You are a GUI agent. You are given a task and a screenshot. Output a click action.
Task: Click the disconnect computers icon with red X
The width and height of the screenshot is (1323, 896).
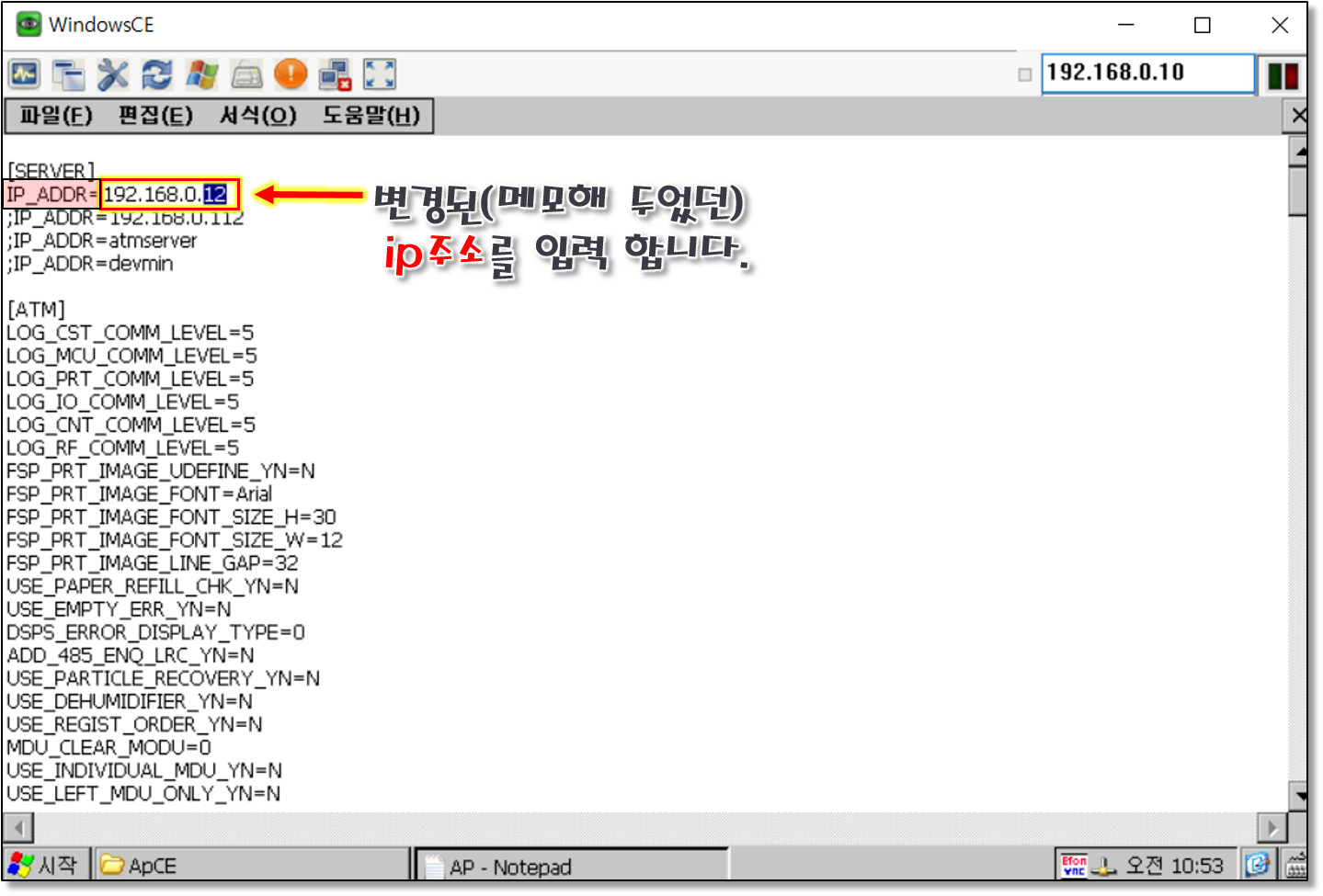[335, 74]
